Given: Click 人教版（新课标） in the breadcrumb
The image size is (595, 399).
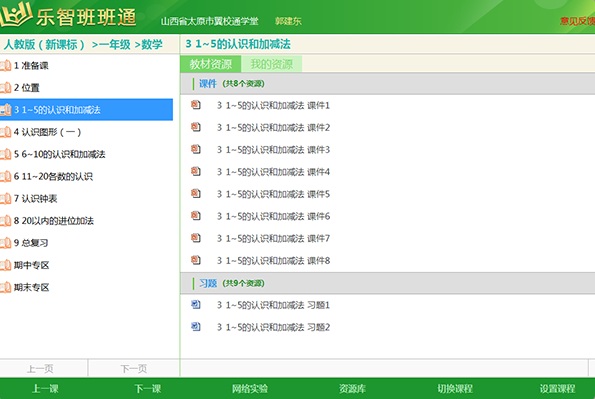Looking at the screenshot, I should tap(44, 44).
